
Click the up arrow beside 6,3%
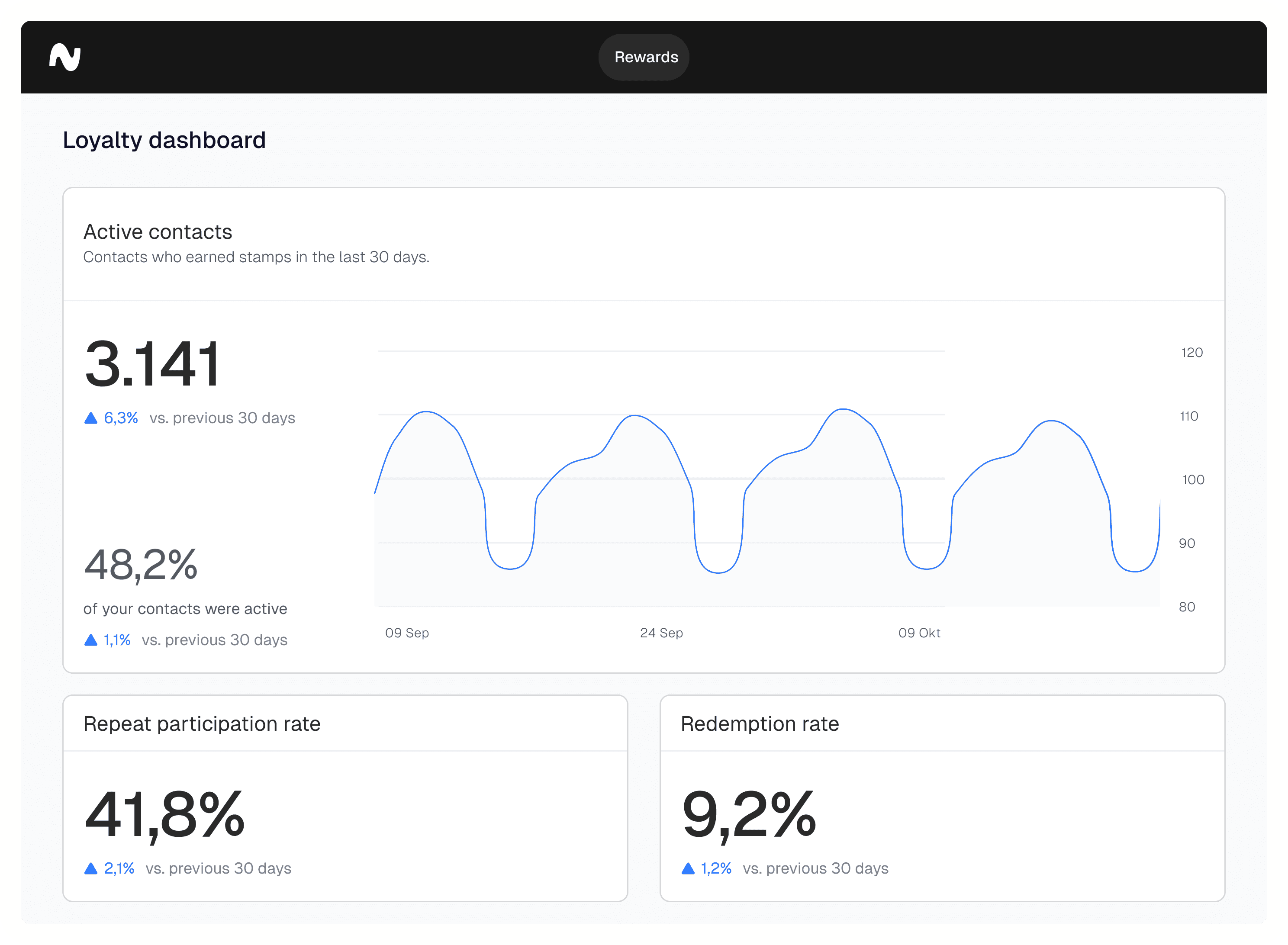(x=90, y=418)
